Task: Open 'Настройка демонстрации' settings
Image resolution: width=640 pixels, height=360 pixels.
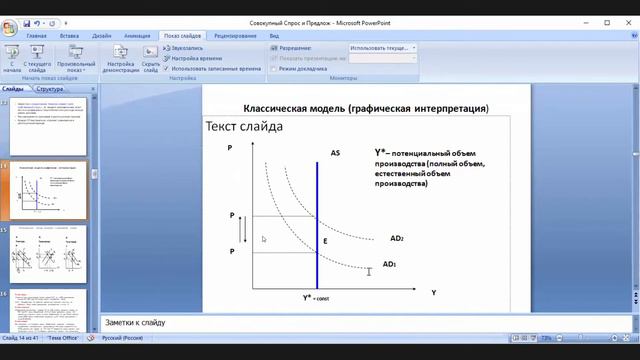Action: tap(121, 58)
